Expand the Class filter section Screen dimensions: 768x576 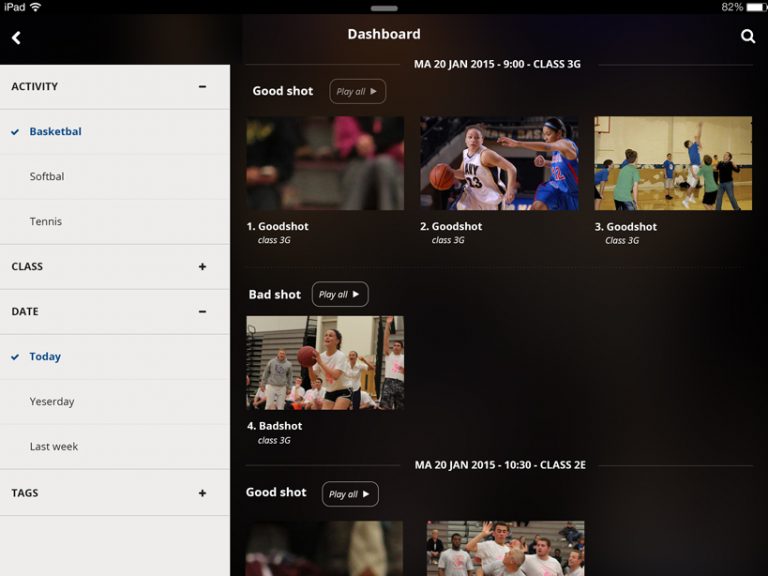202,267
